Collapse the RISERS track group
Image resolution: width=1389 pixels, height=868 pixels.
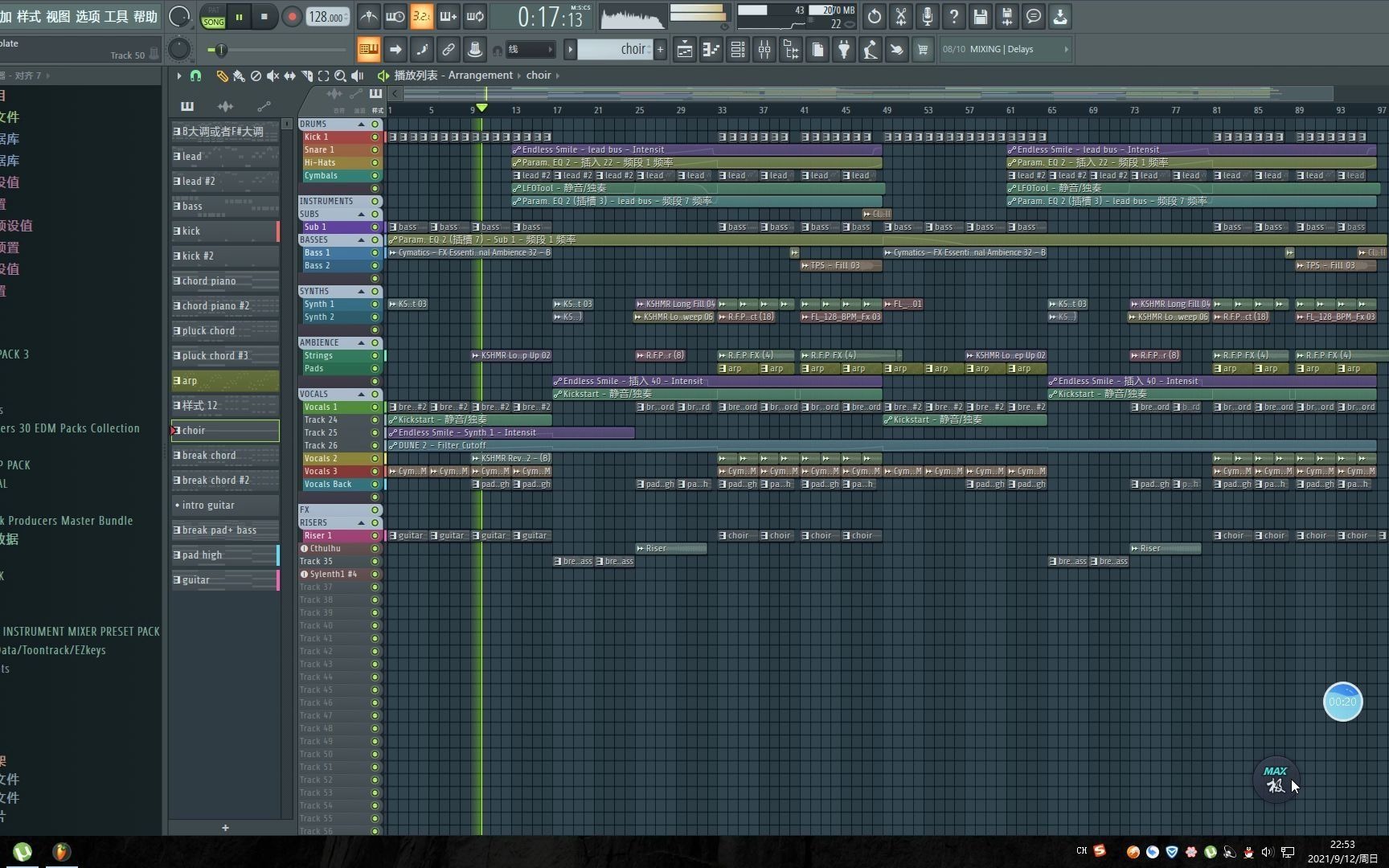(361, 522)
